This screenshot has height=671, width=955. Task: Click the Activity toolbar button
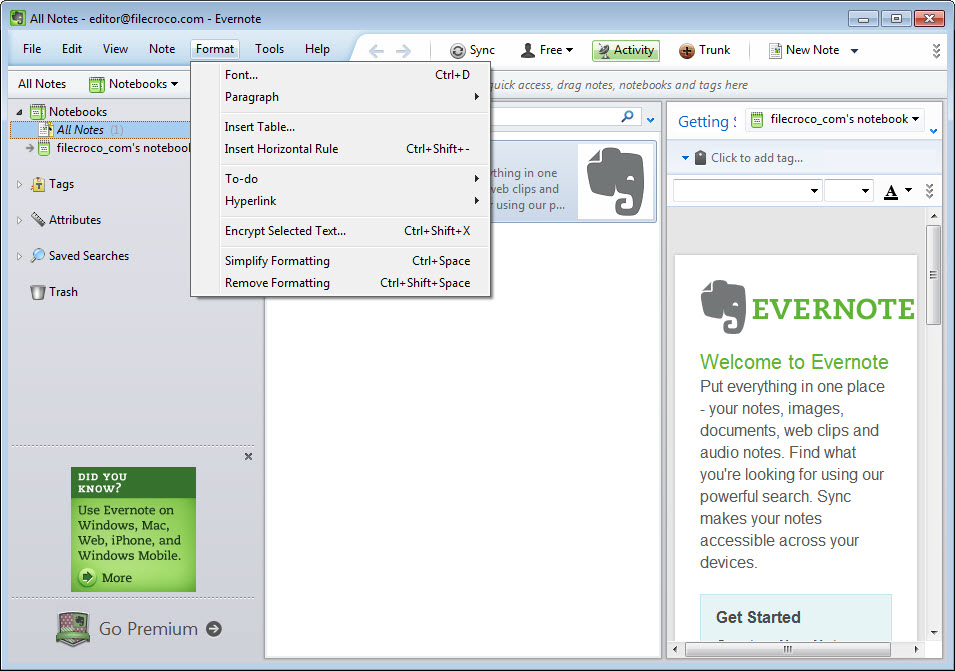coord(625,51)
